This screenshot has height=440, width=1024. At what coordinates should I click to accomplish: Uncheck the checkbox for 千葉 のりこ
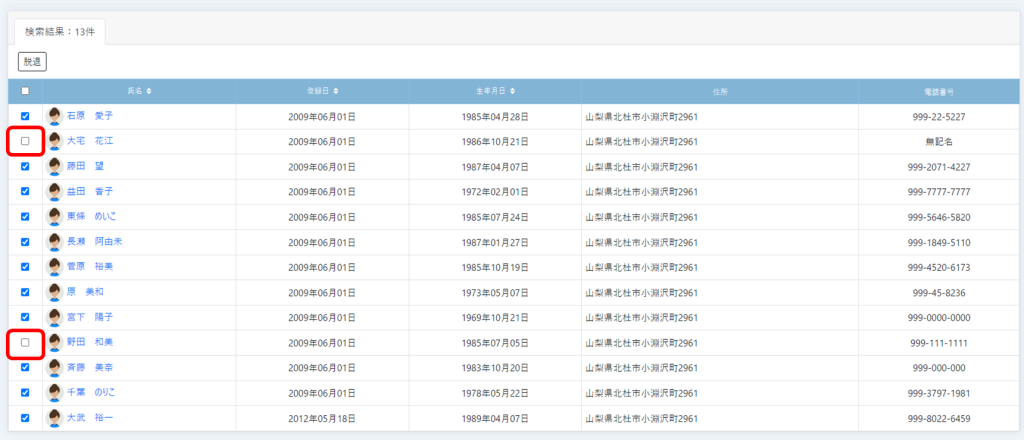pyautogui.click(x=25, y=393)
